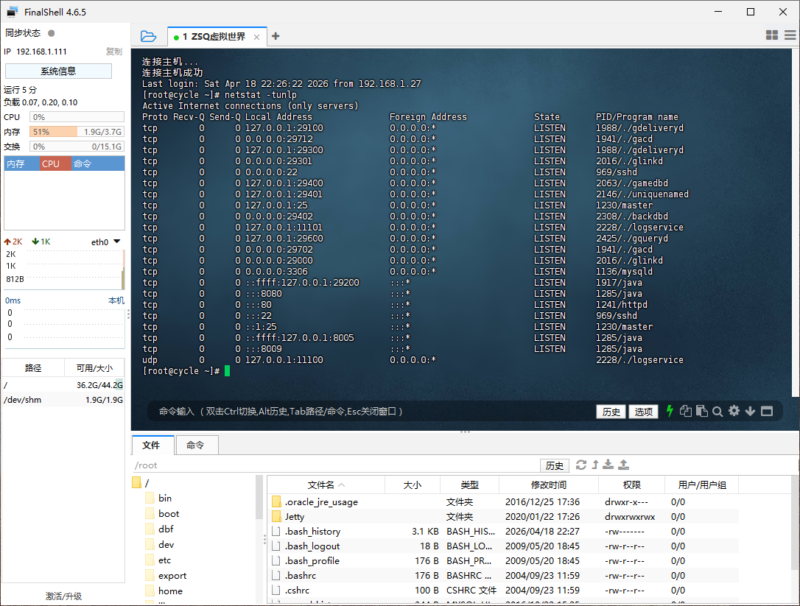This screenshot has height=606, width=800.
Task: Sort files by 文件名 column header
Action: (x=326, y=485)
